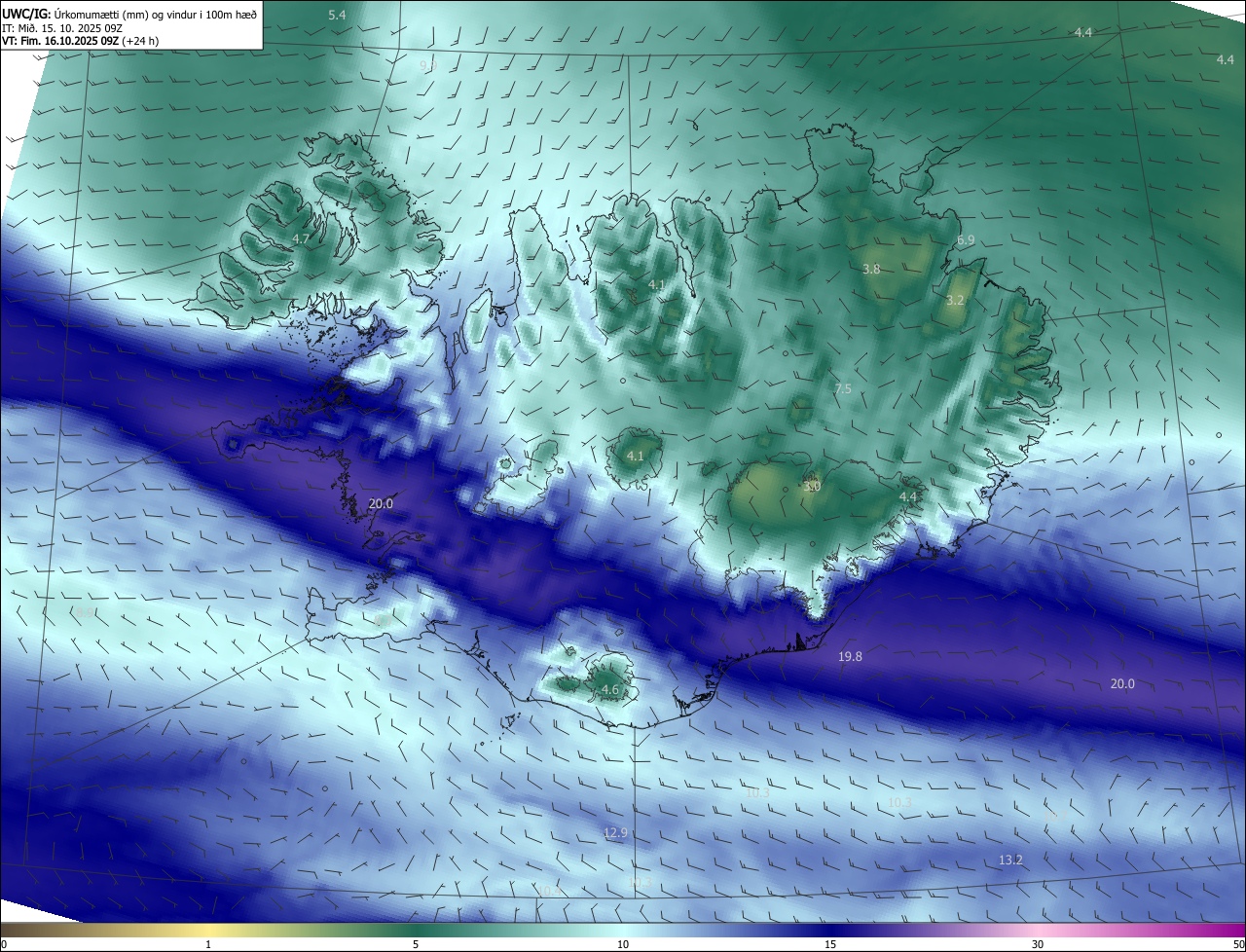Click the 7.5 value in central Iceland
The height and width of the screenshot is (952, 1246).
point(843,388)
